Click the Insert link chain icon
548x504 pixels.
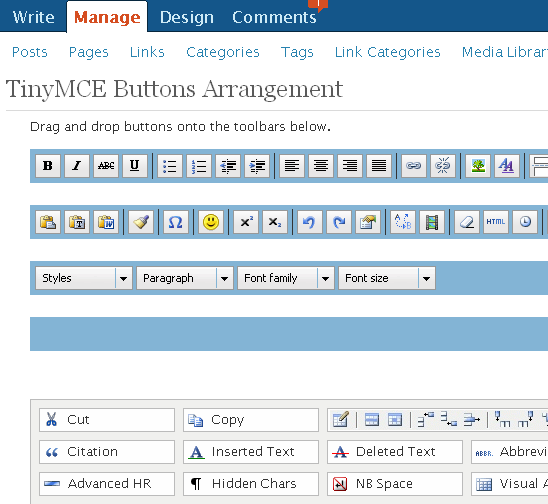tap(414, 166)
